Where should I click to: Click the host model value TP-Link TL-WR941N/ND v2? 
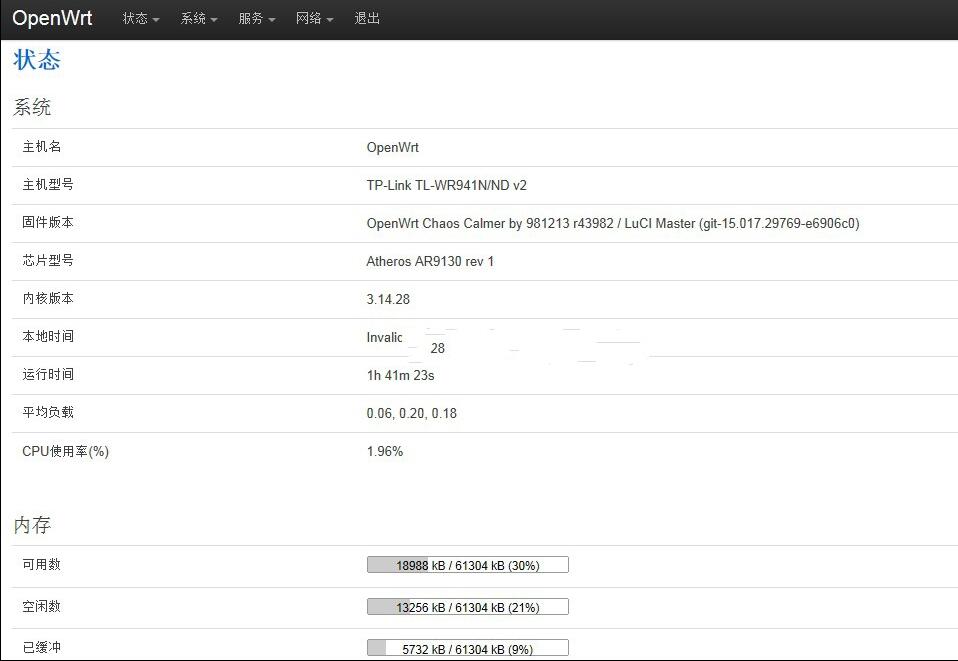(446, 185)
